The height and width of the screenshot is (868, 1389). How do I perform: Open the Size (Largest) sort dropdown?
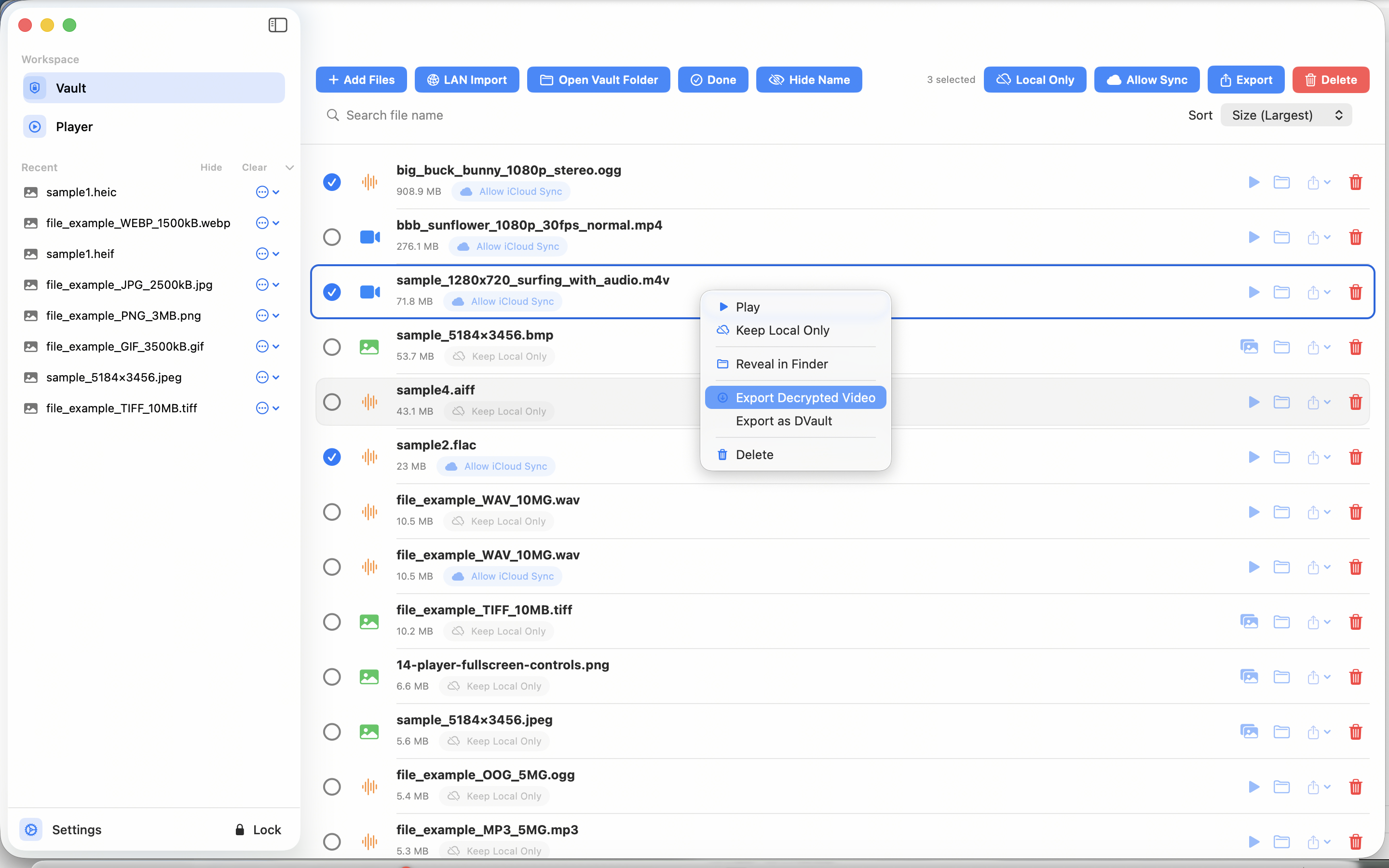tap(1286, 115)
